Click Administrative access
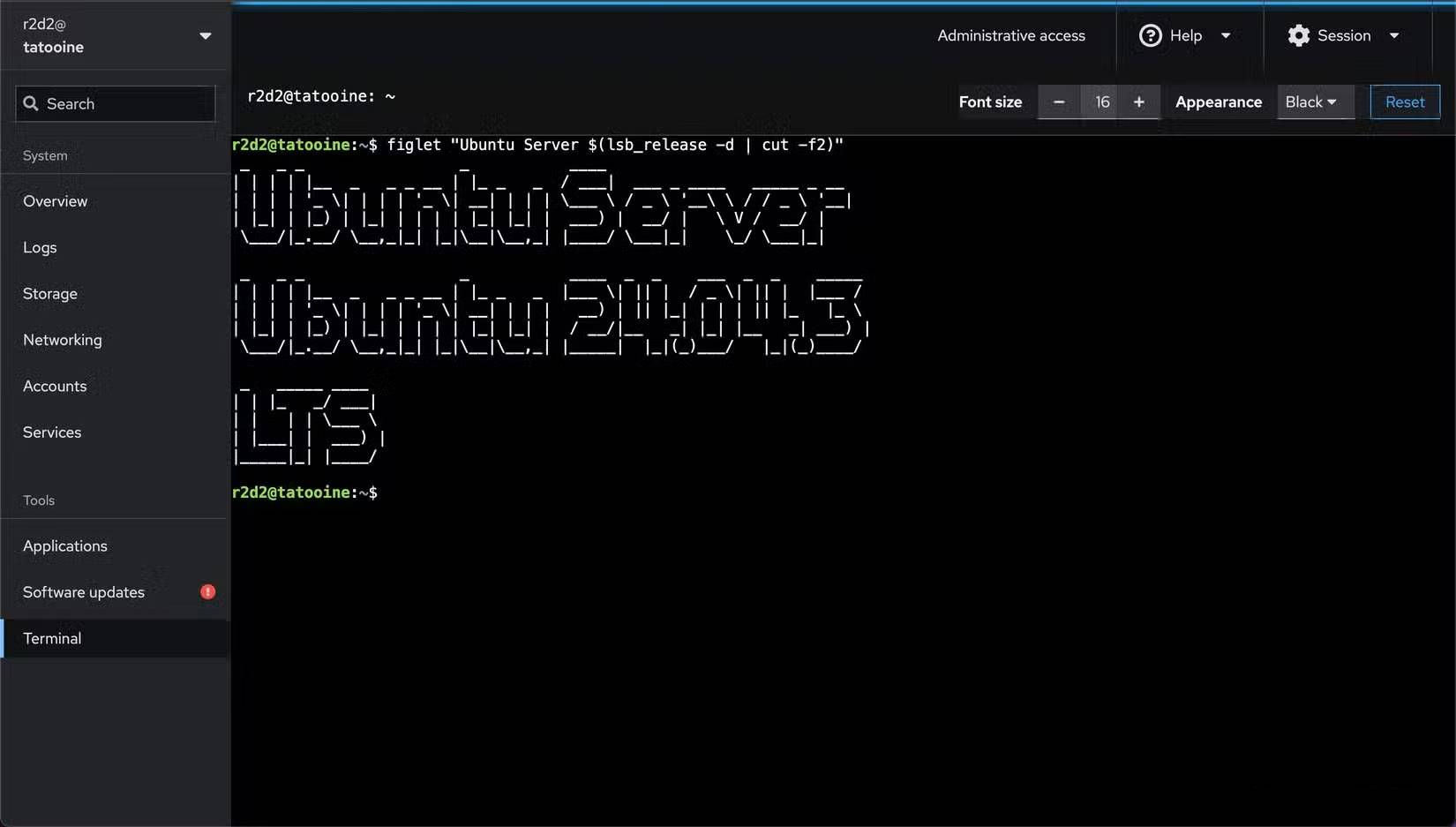Image resolution: width=1456 pixels, height=827 pixels. 1011,35
